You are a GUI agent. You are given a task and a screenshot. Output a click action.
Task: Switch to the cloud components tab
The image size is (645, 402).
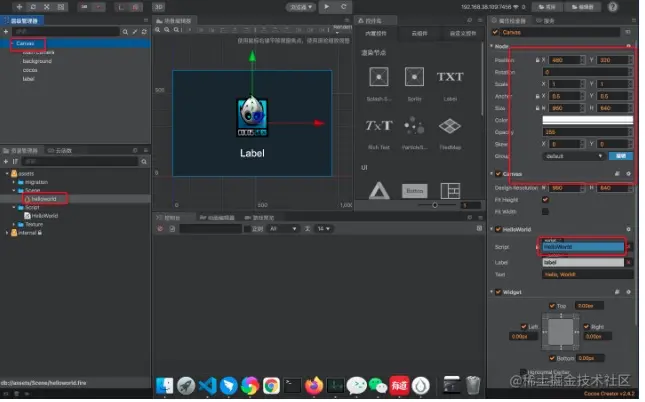point(420,33)
